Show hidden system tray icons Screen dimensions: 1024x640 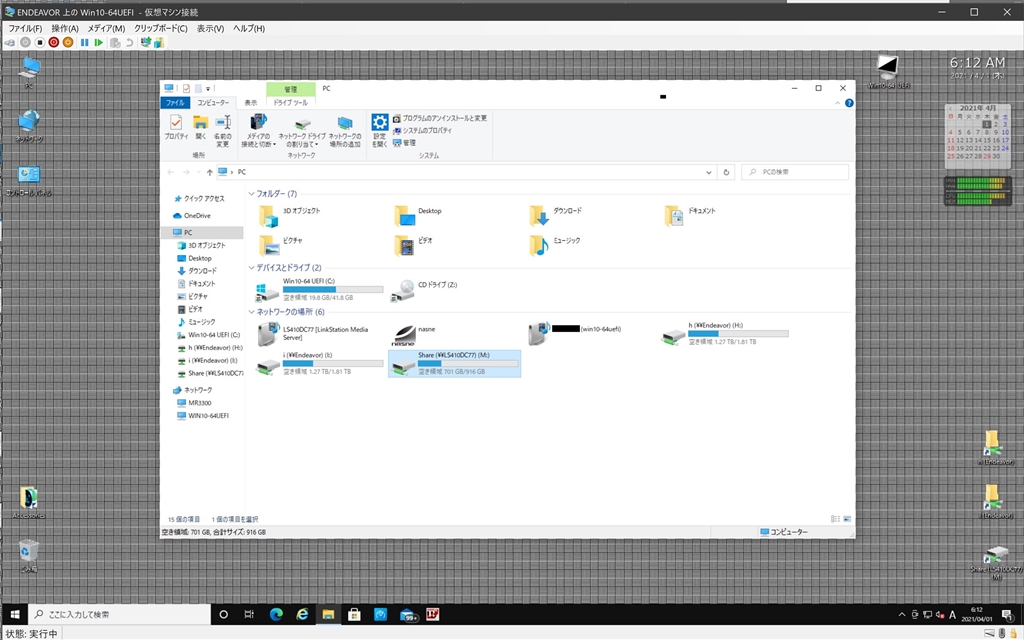coord(902,615)
